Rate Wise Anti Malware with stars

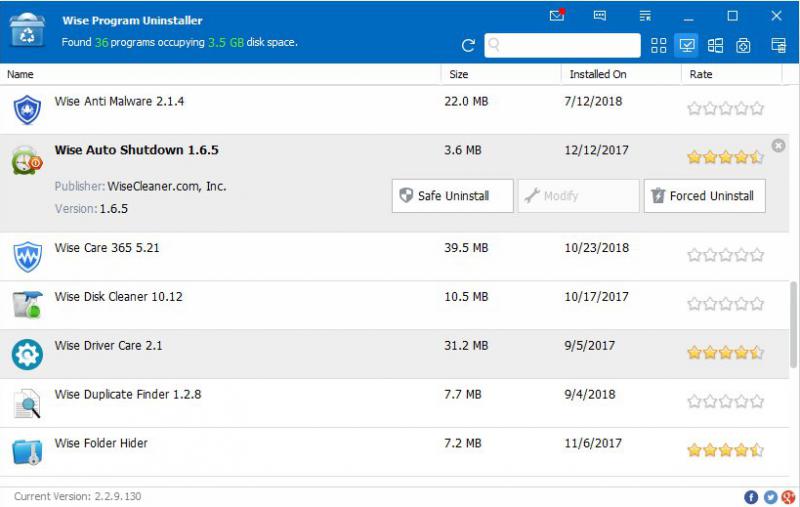point(725,108)
